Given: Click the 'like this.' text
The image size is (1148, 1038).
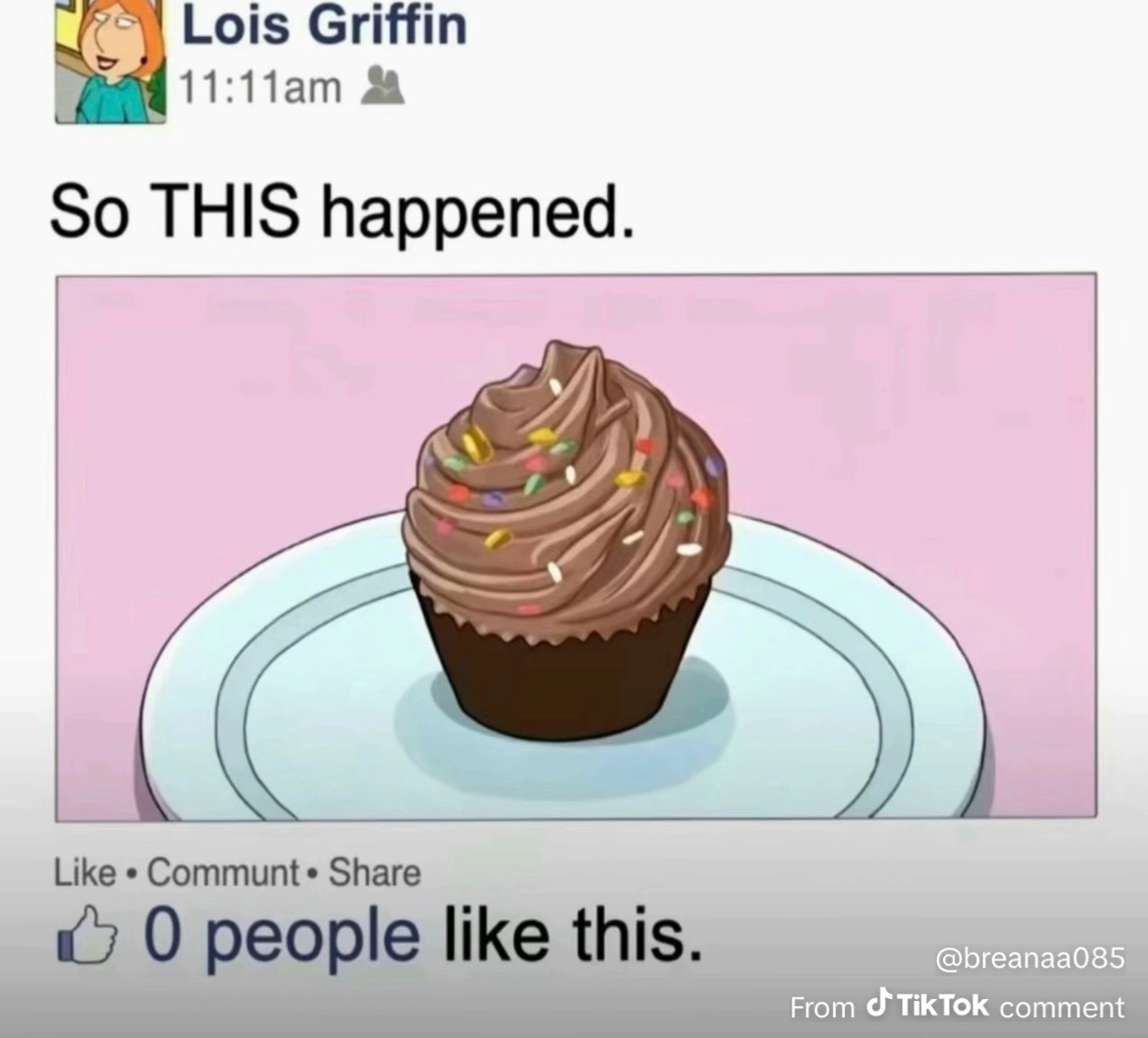Looking at the screenshot, I should 571,935.
